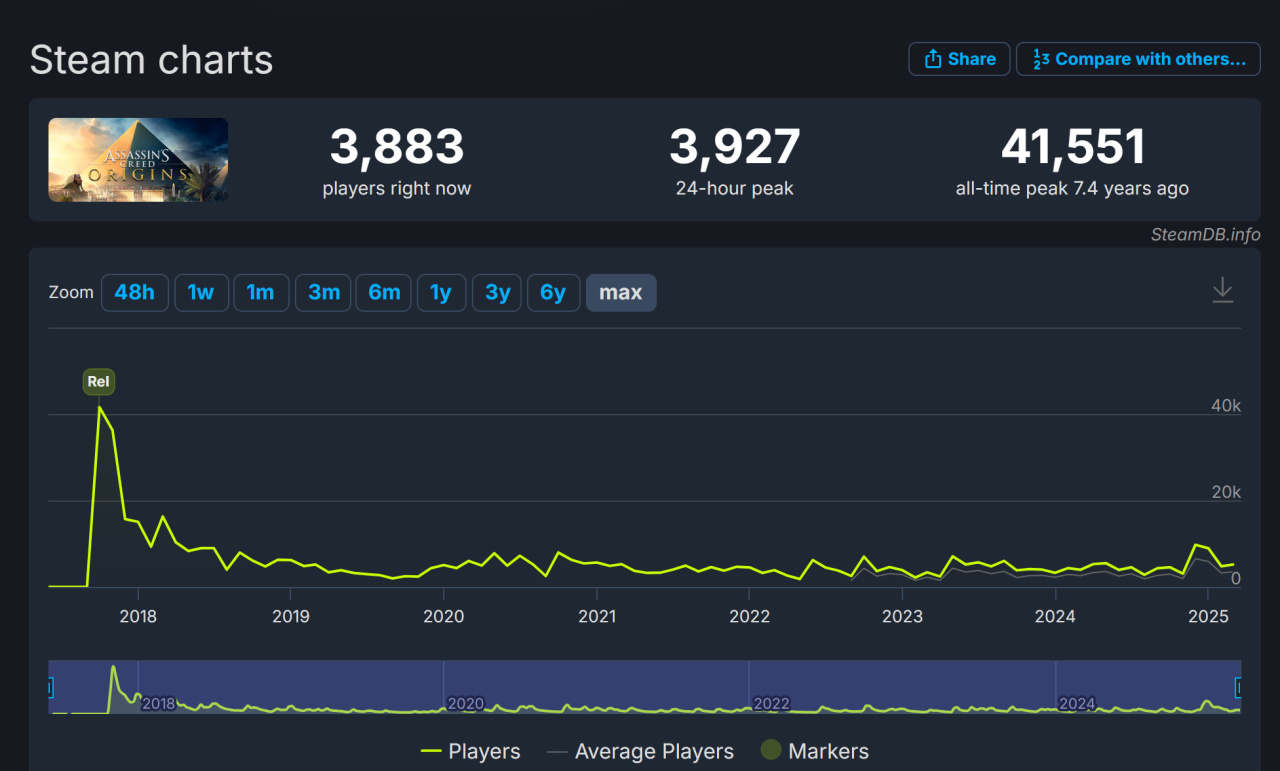Pick the 3y zoom range
Viewport: 1280px width, 771px height.
(497, 293)
